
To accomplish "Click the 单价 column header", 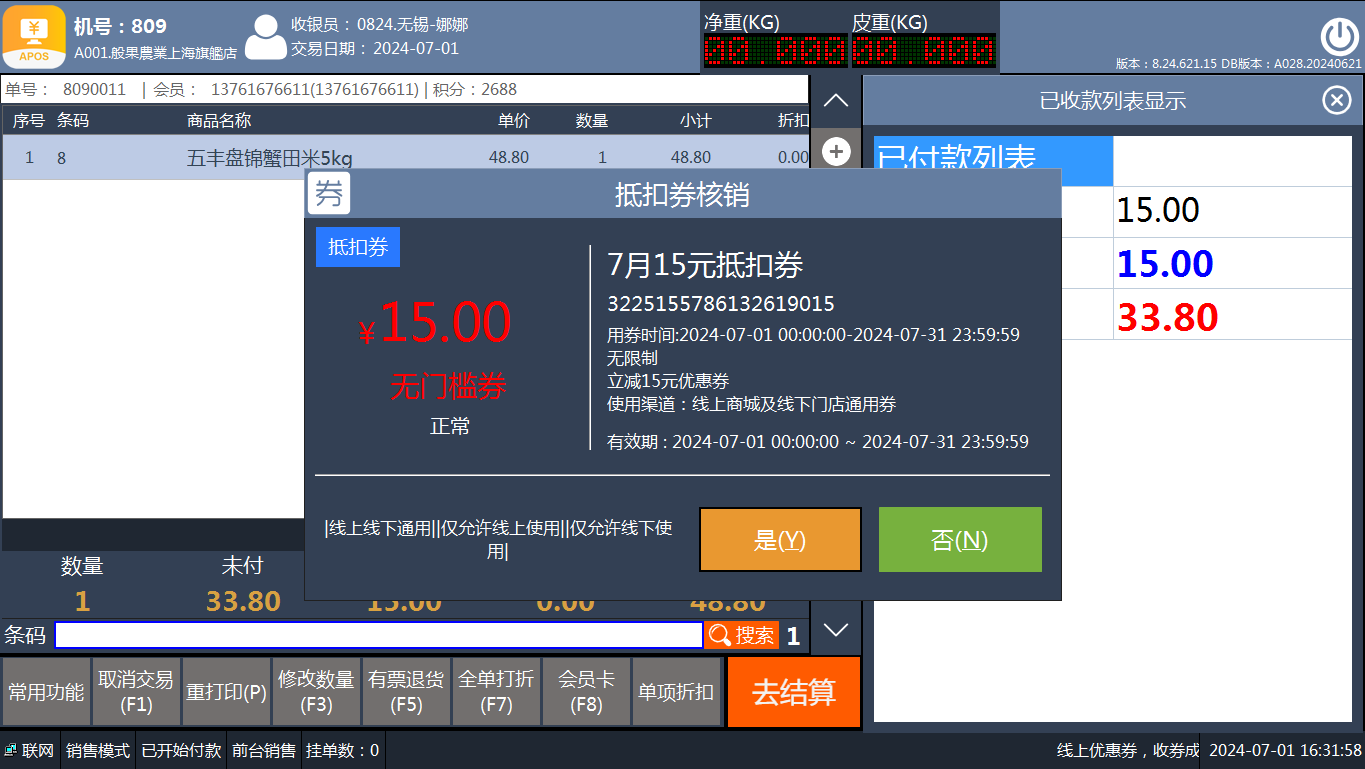I will point(514,120).
